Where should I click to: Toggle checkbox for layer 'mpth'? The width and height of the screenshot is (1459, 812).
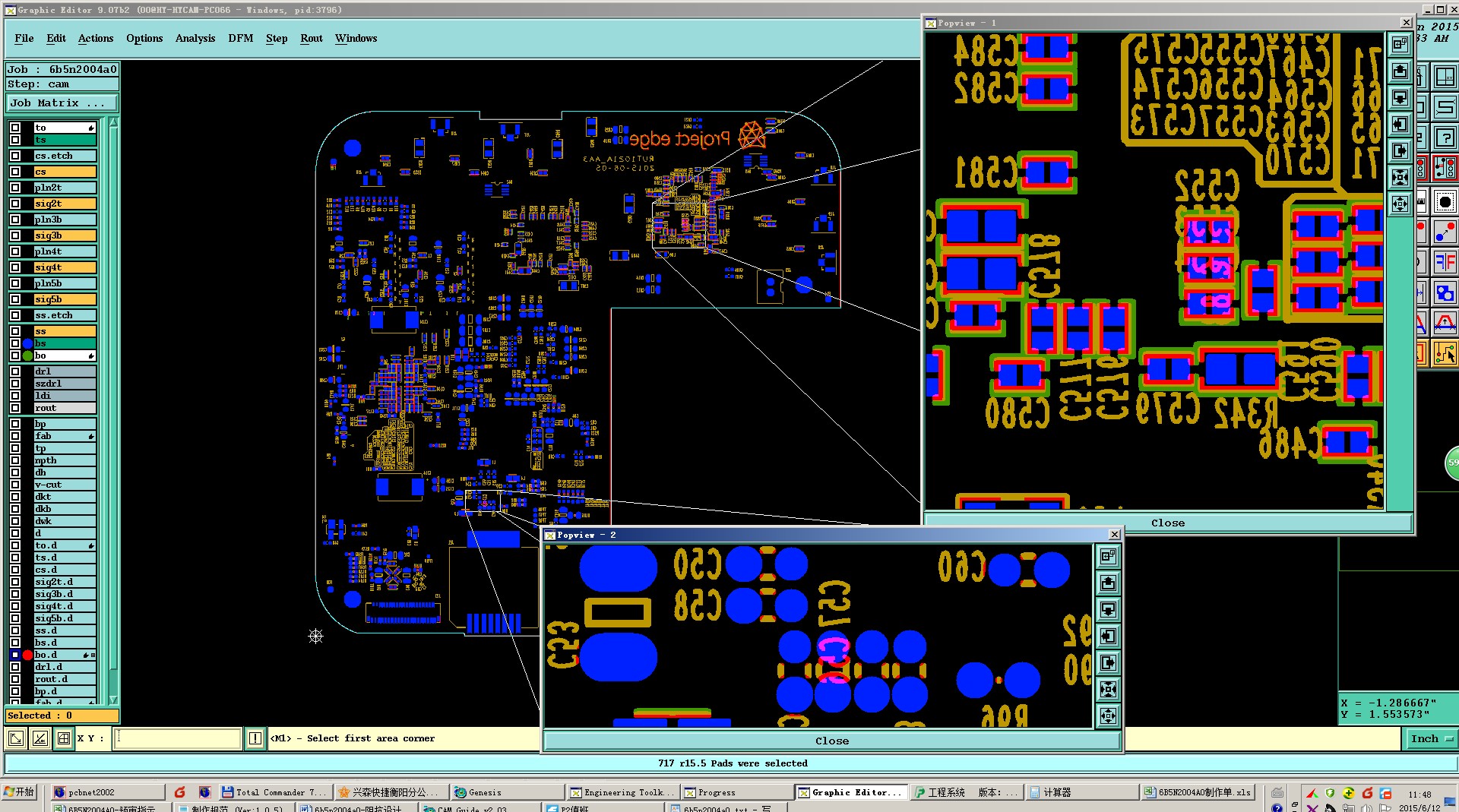pos(15,460)
